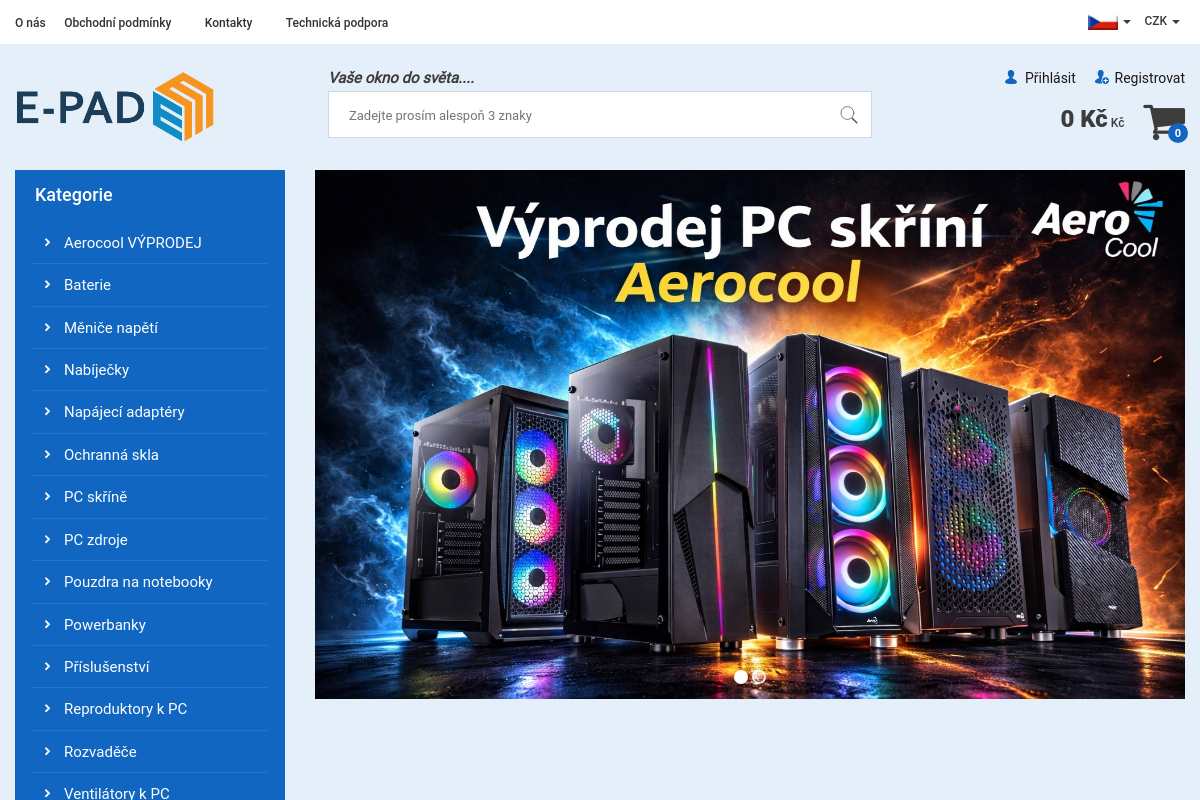Open the Kontakty link

(x=228, y=22)
